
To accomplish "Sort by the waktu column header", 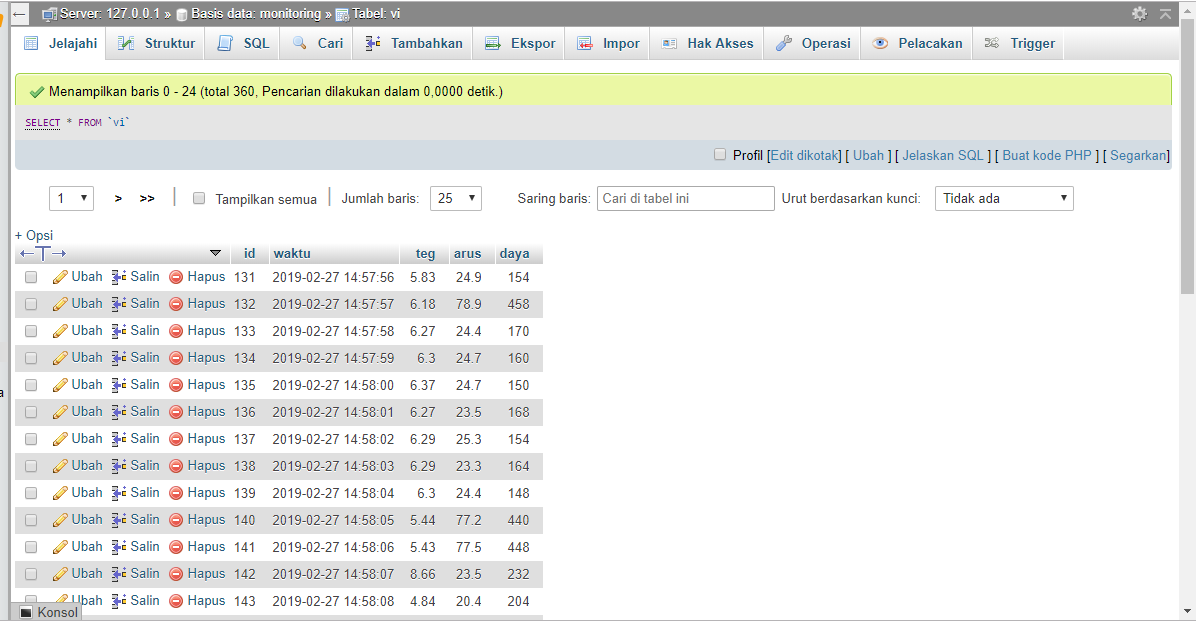I will pos(292,253).
